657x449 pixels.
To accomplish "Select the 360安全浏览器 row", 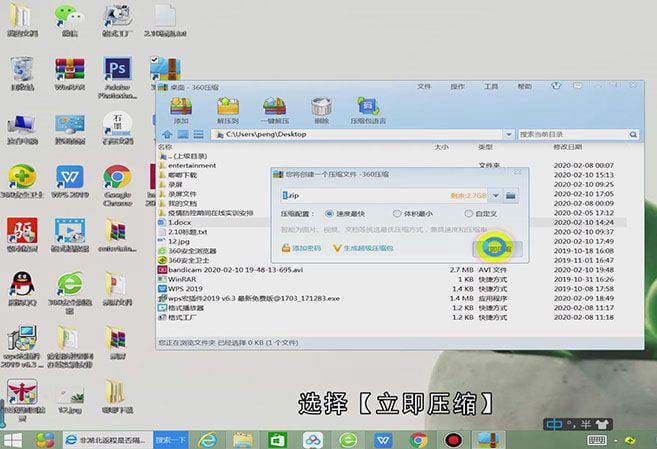I will (392, 251).
